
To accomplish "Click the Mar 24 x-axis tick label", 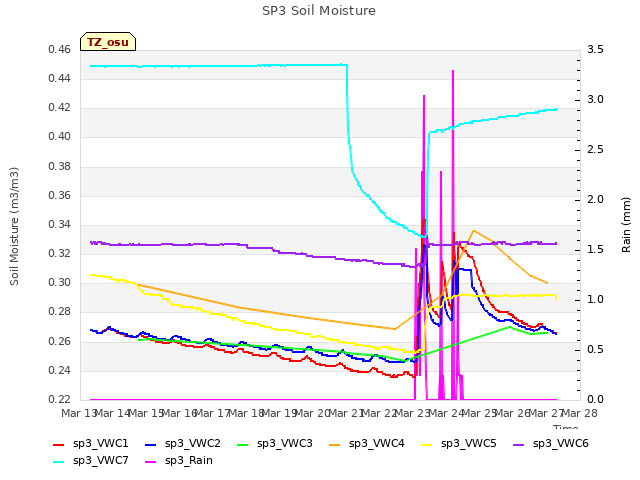I will pos(446,413).
